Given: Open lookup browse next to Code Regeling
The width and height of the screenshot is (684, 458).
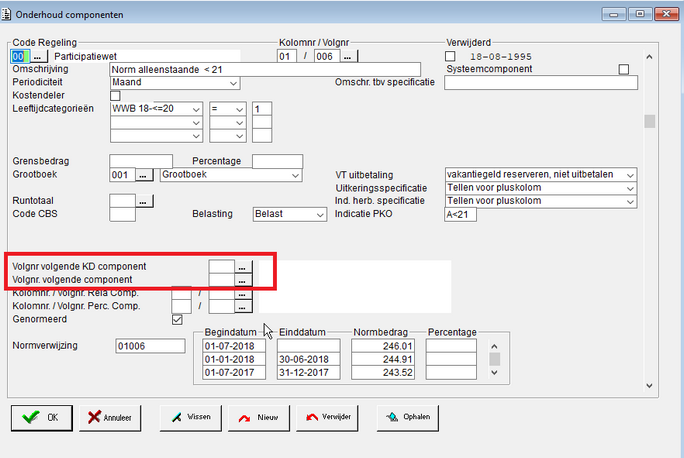Looking at the screenshot, I should (x=38, y=57).
